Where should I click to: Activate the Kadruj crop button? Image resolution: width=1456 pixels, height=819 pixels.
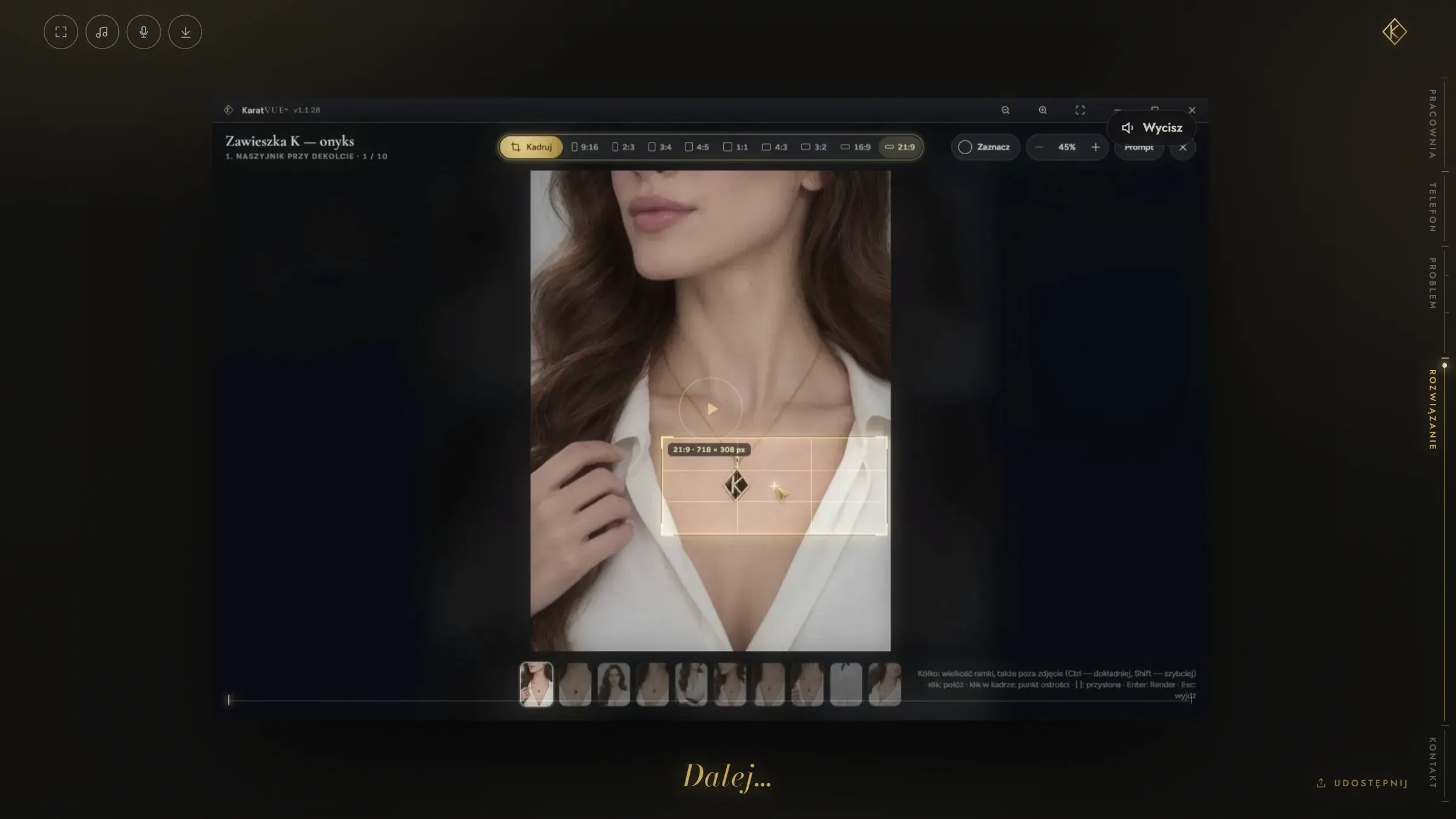531,147
